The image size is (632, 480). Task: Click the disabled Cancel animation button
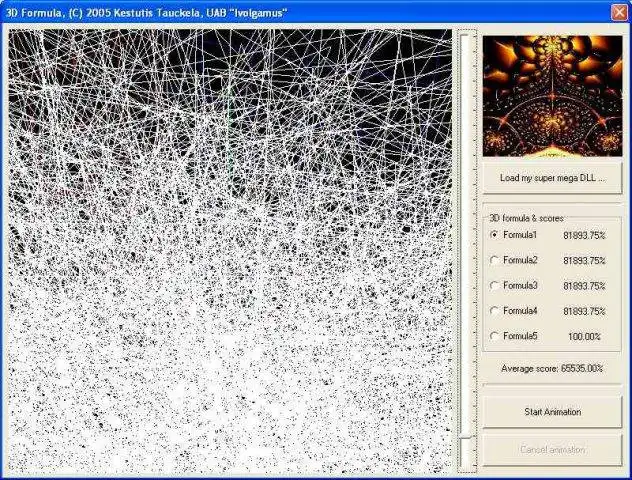pos(552,449)
